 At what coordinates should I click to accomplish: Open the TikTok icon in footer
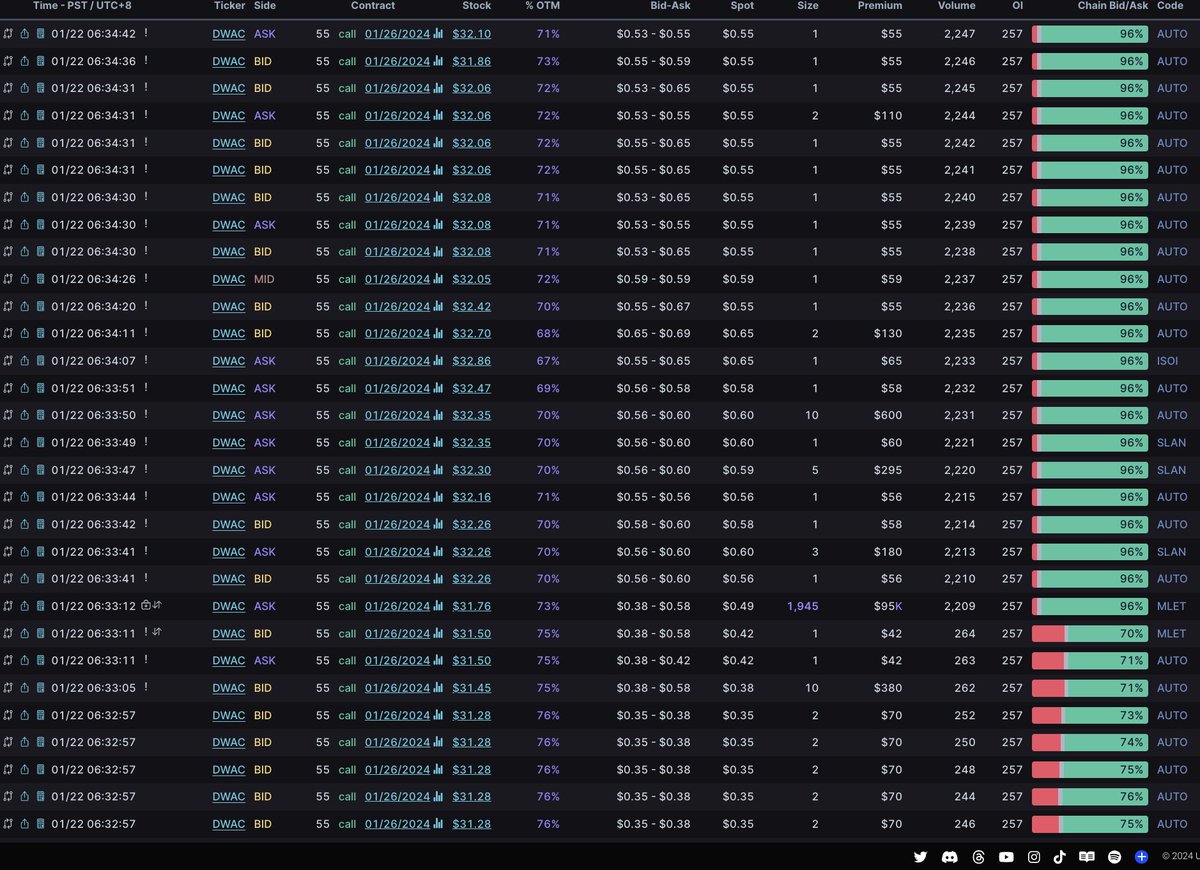[1060, 857]
